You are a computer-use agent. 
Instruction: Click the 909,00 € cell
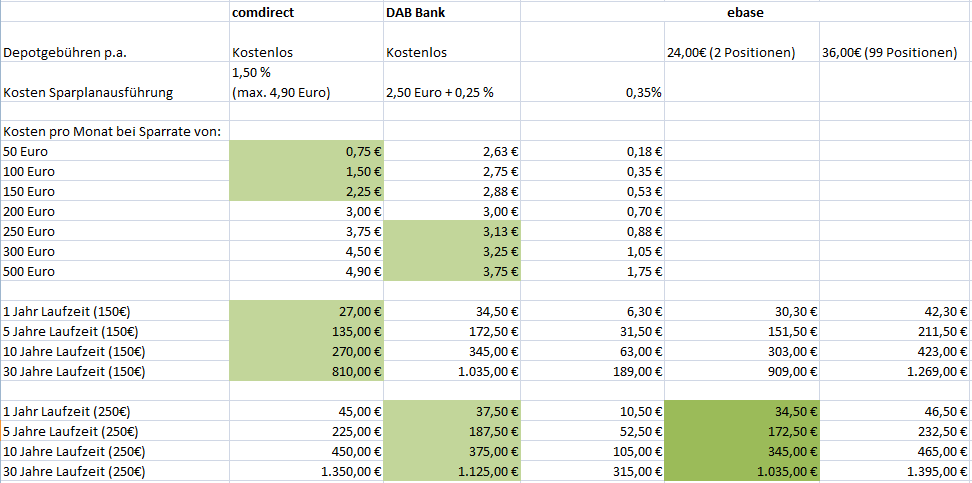click(x=741, y=371)
